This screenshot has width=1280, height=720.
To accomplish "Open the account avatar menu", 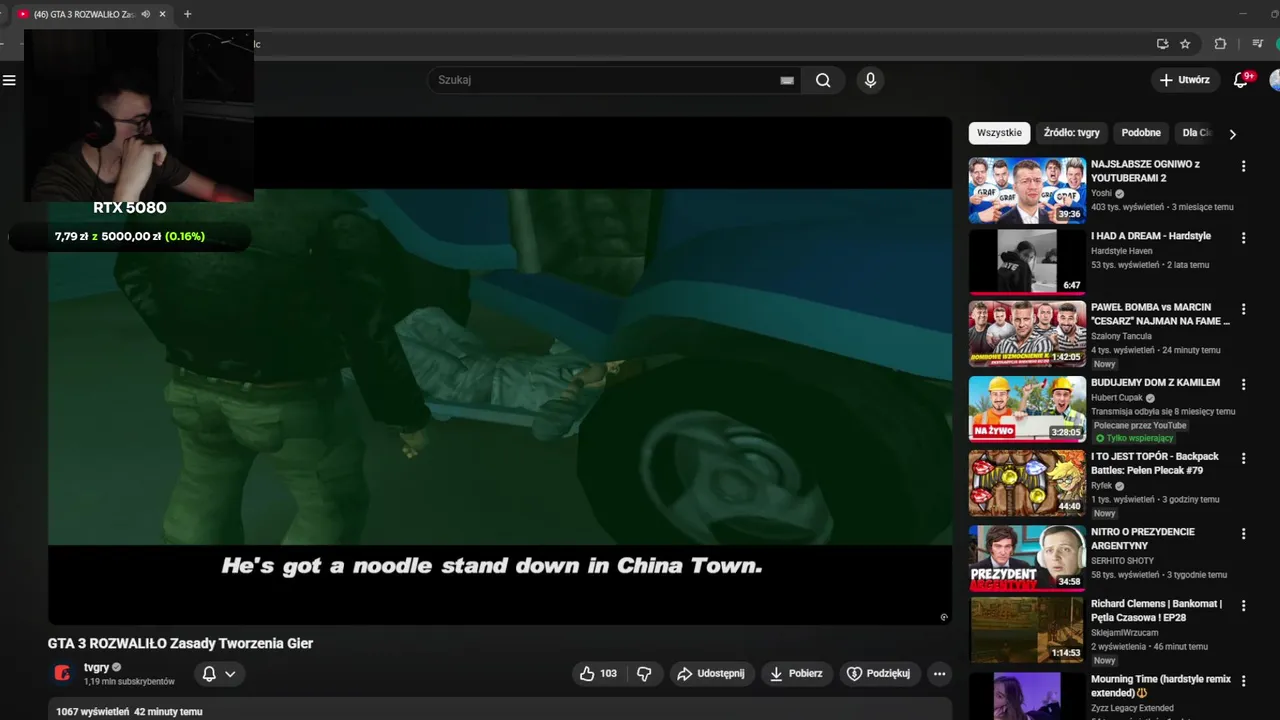I will tap(1275, 80).
